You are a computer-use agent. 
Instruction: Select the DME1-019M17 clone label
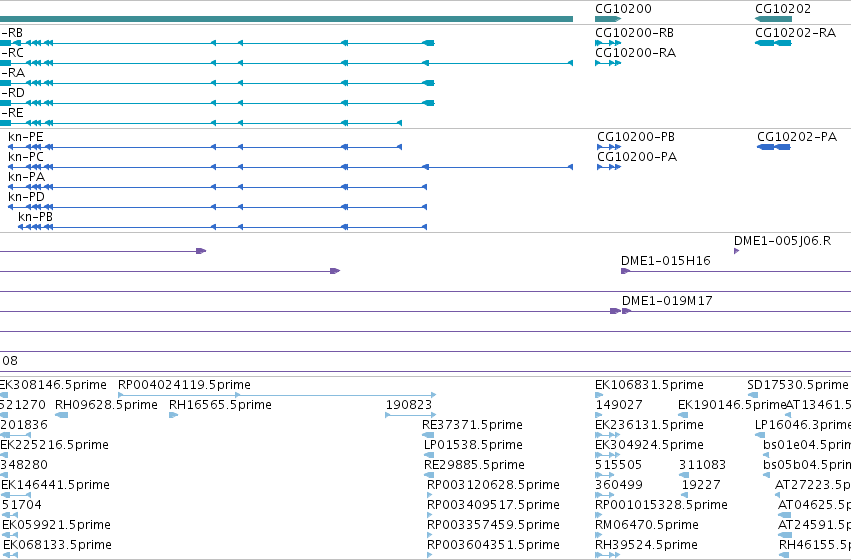click(x=667, y=301)
